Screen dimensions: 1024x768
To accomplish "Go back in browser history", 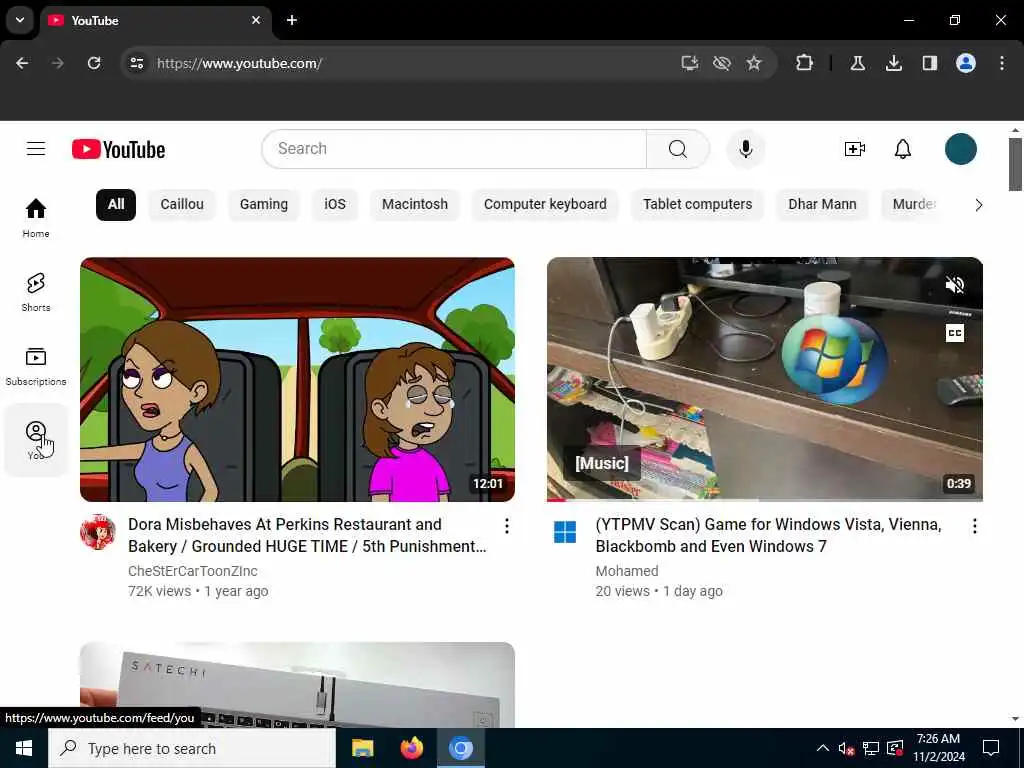I will [22, 63].
